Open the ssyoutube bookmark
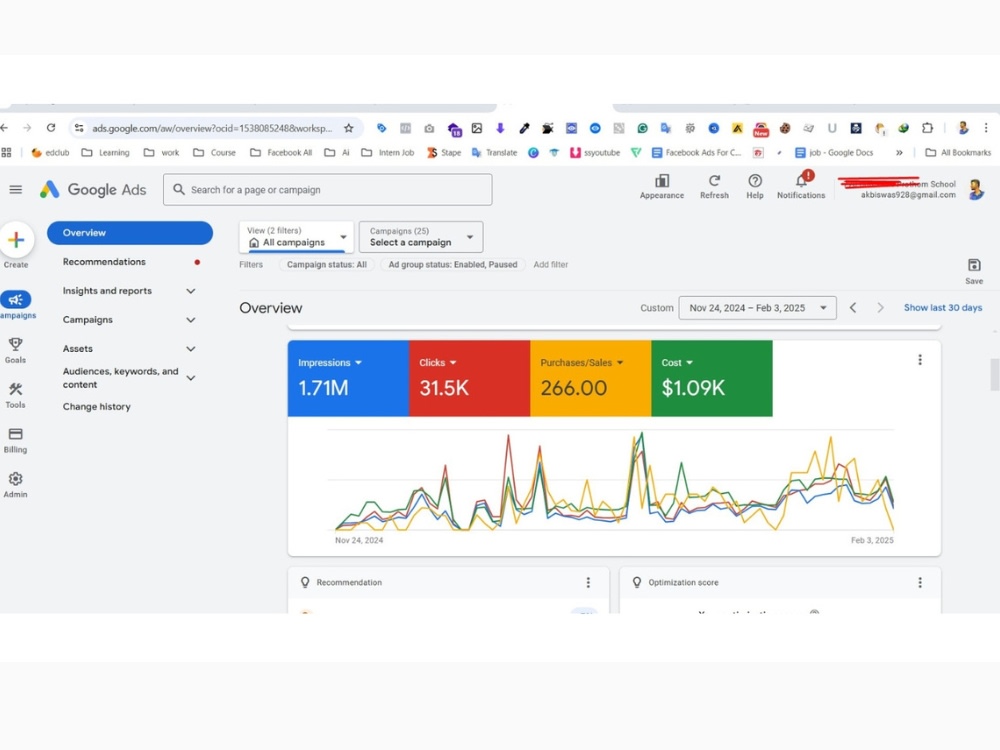 (595, 152)
